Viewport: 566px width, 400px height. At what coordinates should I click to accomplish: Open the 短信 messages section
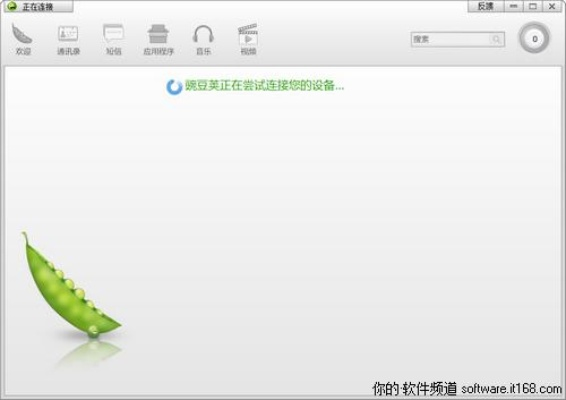coord(113,40)
